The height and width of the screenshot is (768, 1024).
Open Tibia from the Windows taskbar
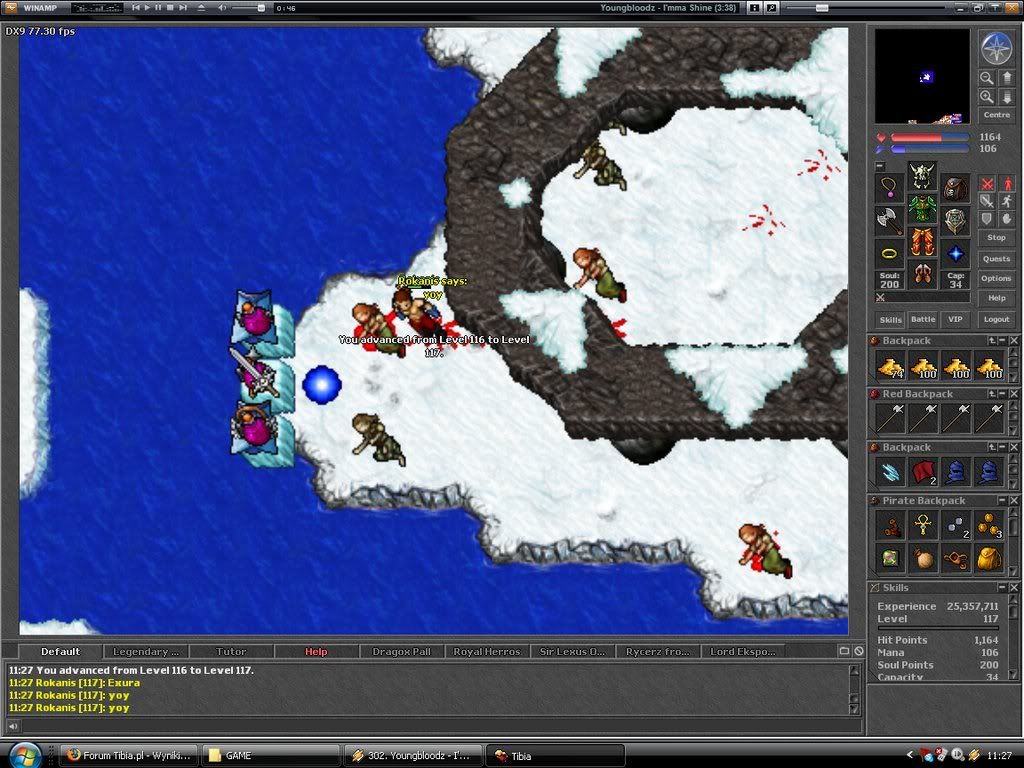point(555,756)
